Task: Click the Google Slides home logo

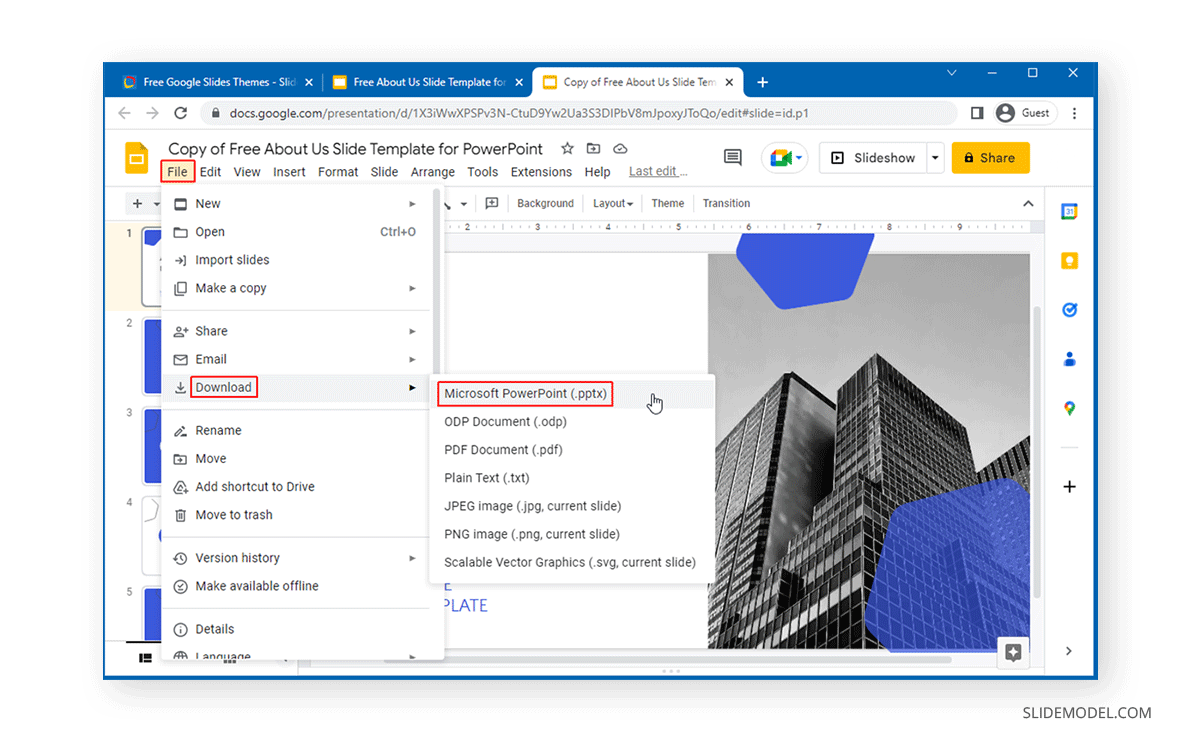Action: 137,159
